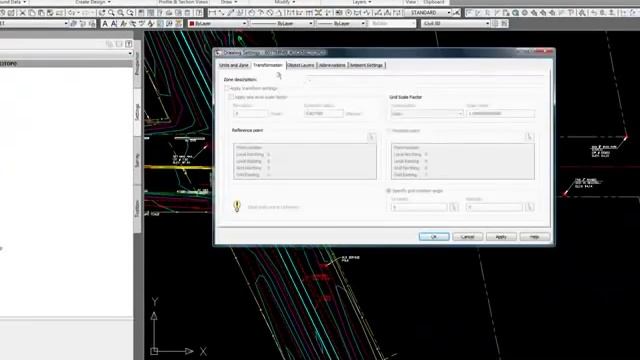The width and height of the screenshot is (640, 360).
Task: Click the green-highlighted icon in right toolbar
Action: click(x=516, y=13)
